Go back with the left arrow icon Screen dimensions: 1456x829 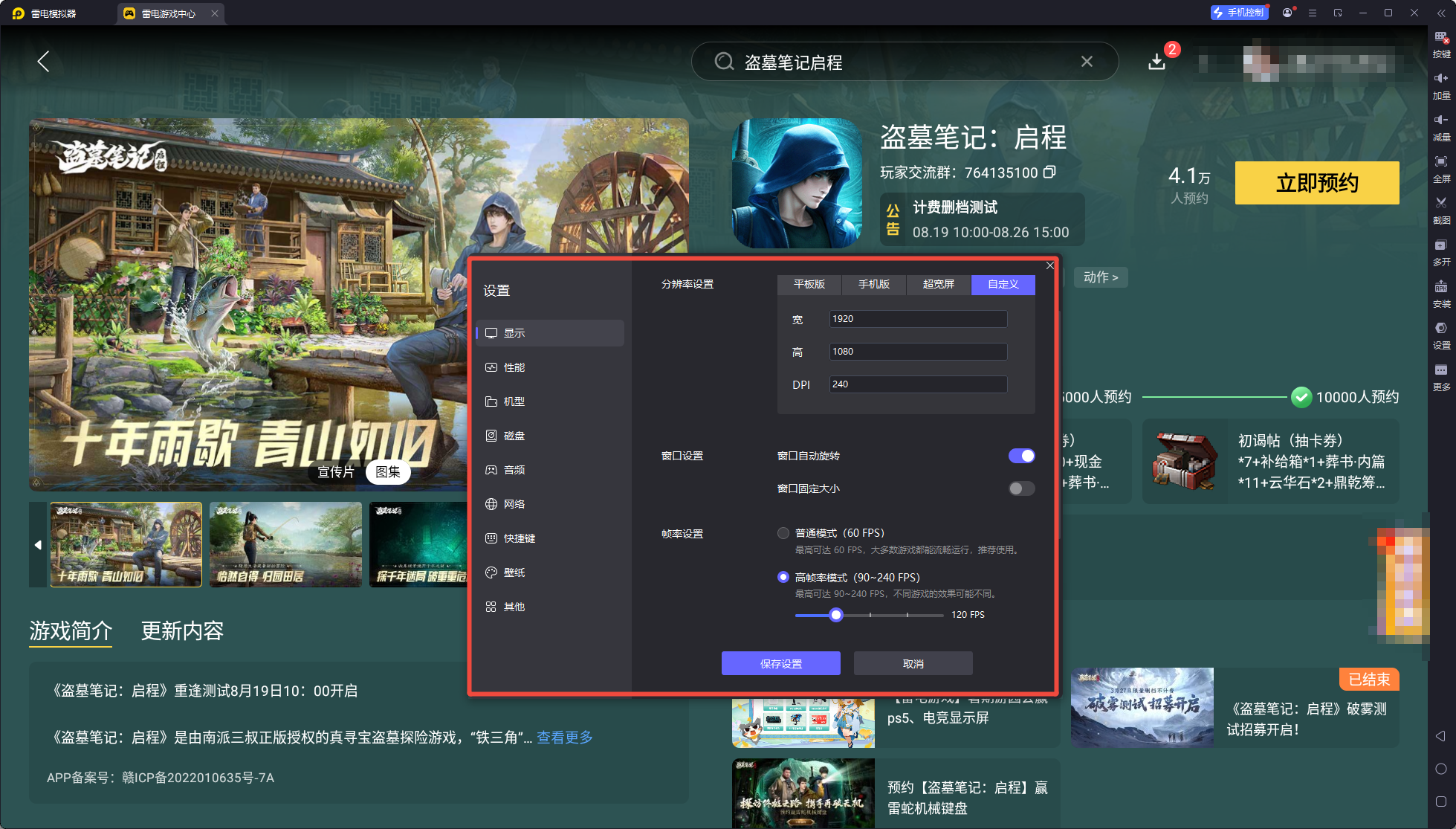point(44,62)
